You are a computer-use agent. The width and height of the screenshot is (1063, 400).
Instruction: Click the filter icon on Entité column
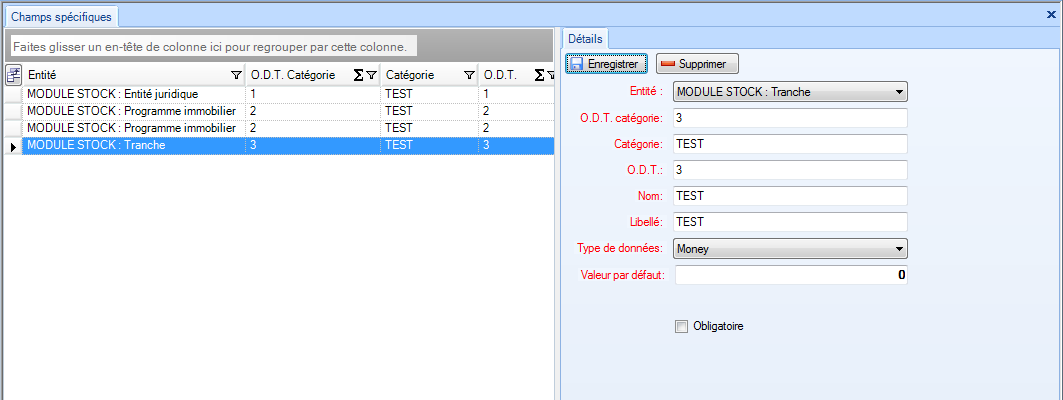(x=236, y=75)
